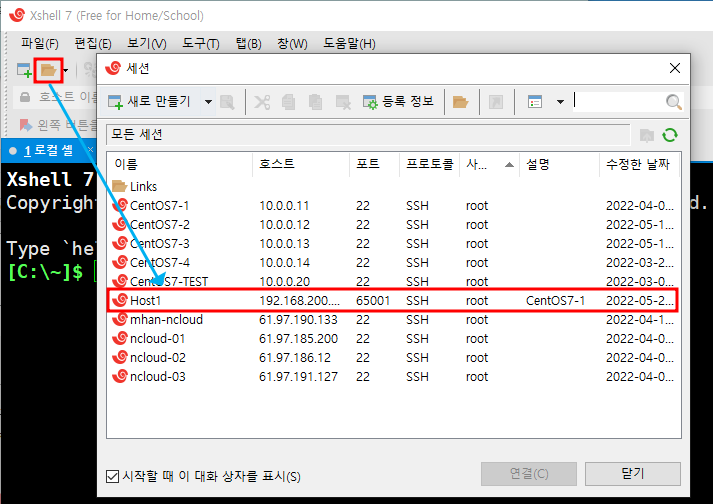Close the 로컬 셸 tab with its x
The height and width of the screenshot is (504, 713).
90,150
